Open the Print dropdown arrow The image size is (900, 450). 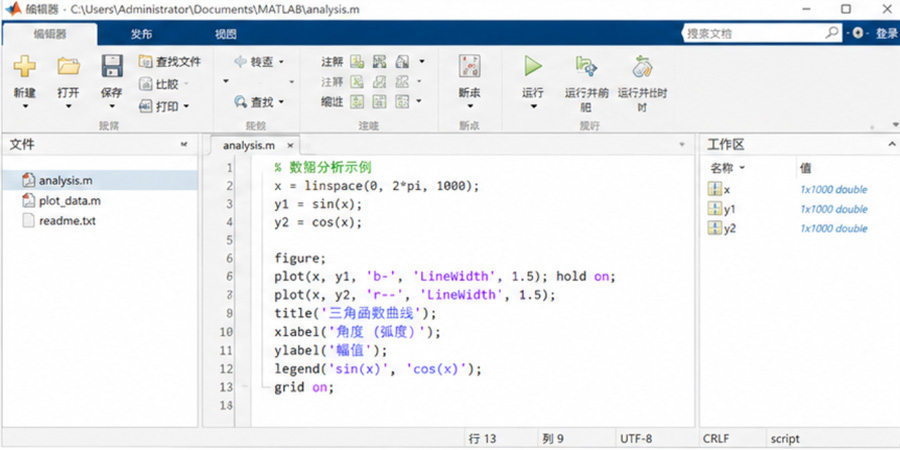click(186, 107)
